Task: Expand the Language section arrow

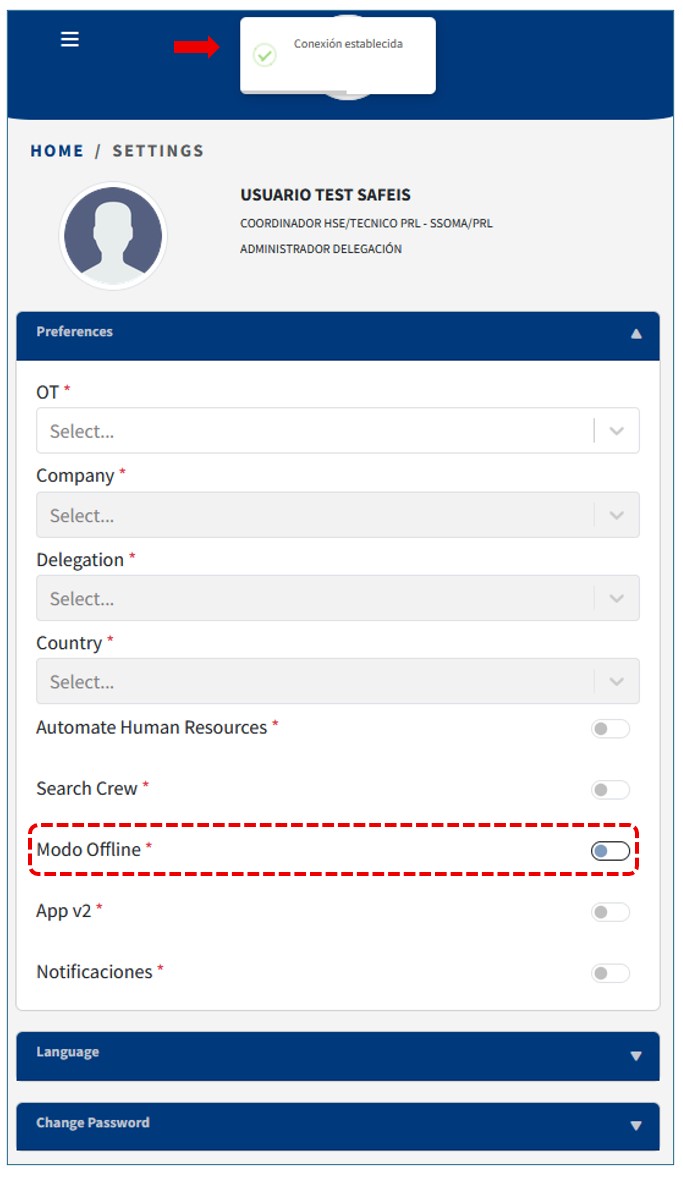Action: coord(636,1056)
